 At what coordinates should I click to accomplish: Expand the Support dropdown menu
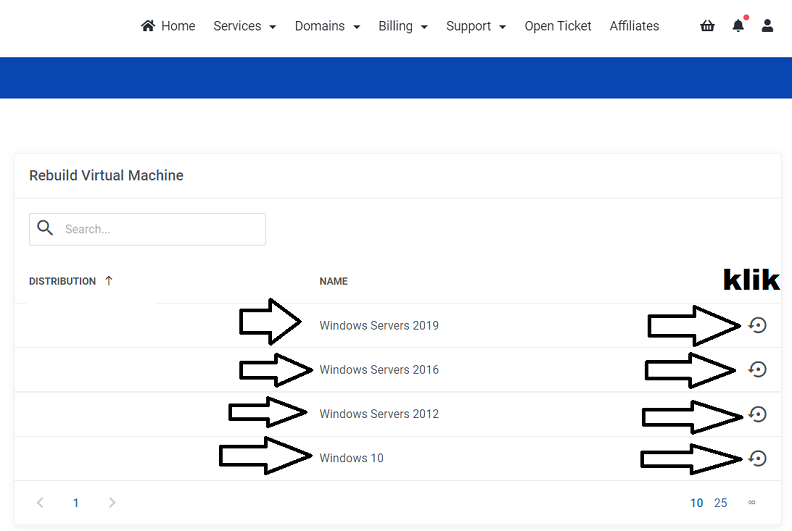(476, 26)
